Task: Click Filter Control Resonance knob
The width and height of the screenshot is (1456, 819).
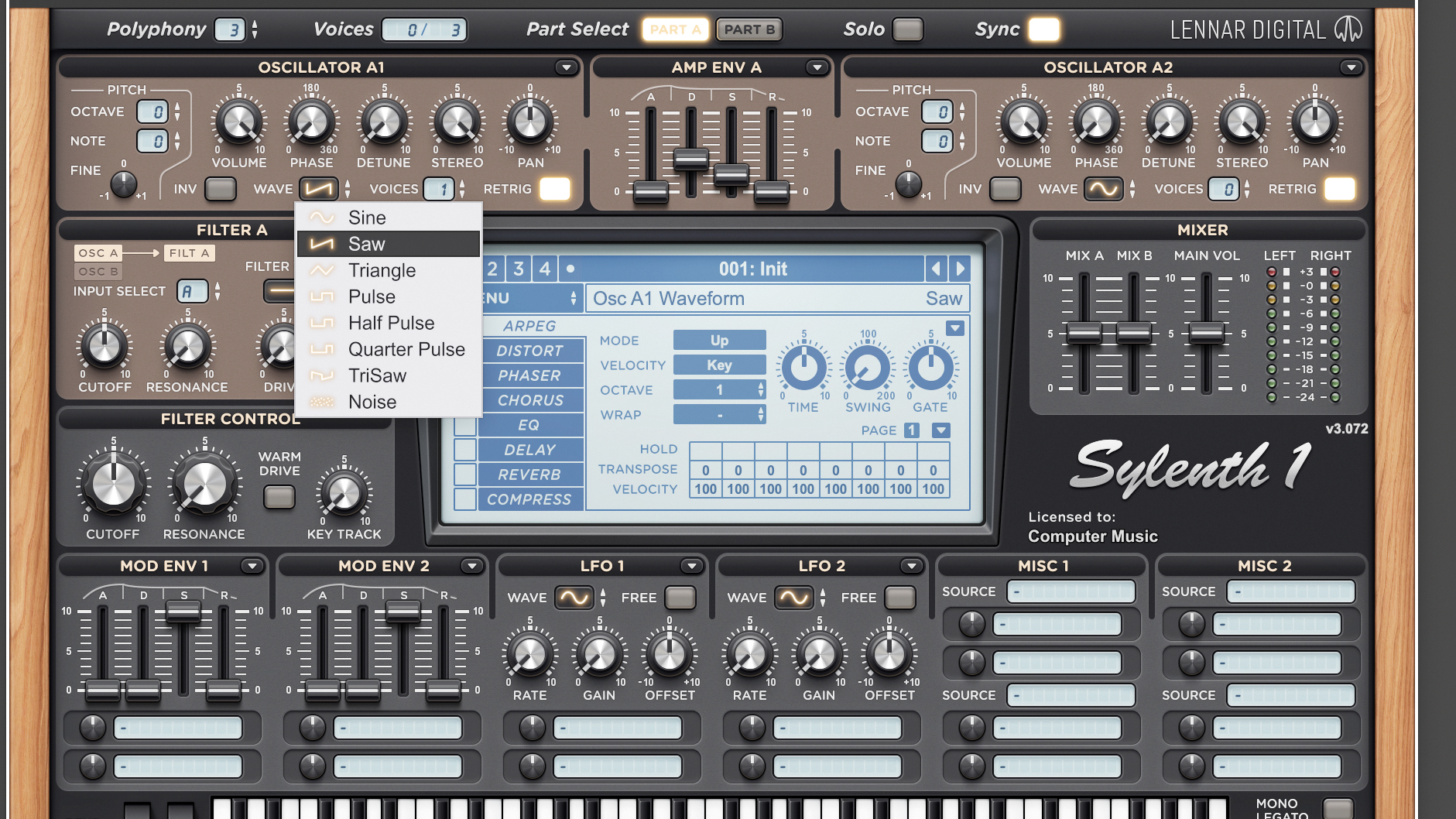Action: pyautogui.click(x=204, y=485)
